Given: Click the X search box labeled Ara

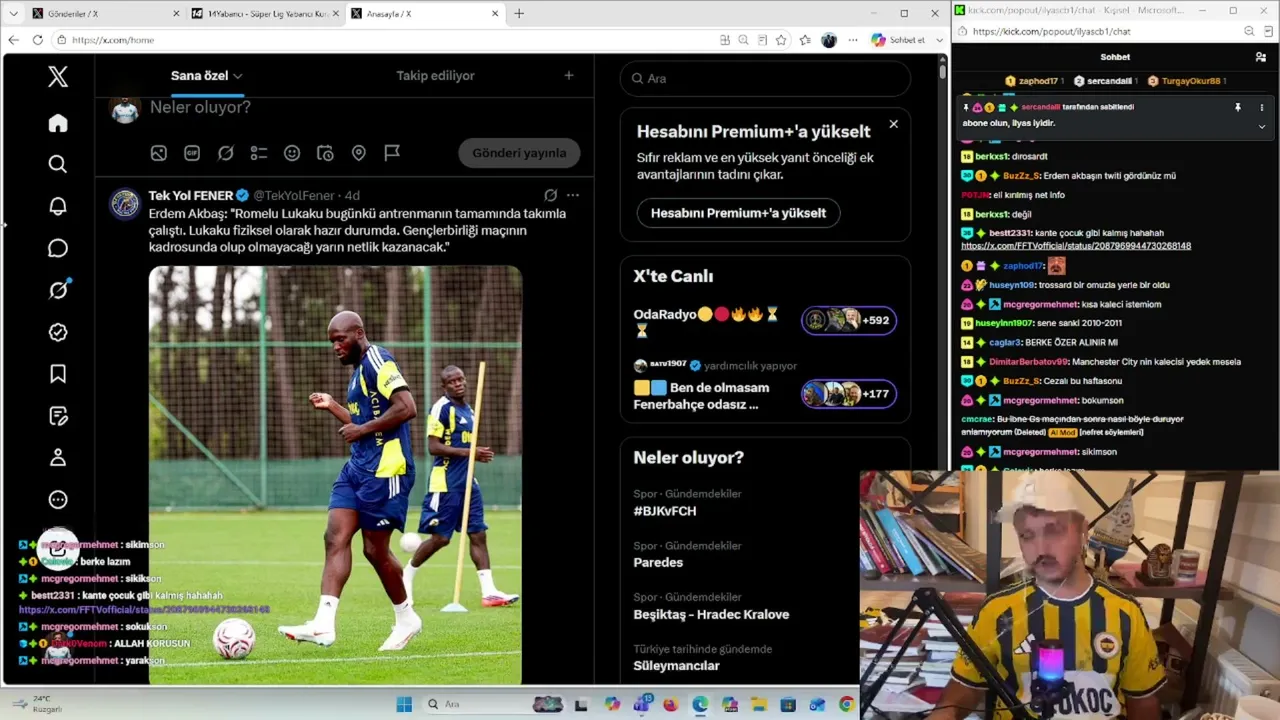Looking at the screenshot, I should [x=765, y=78].
